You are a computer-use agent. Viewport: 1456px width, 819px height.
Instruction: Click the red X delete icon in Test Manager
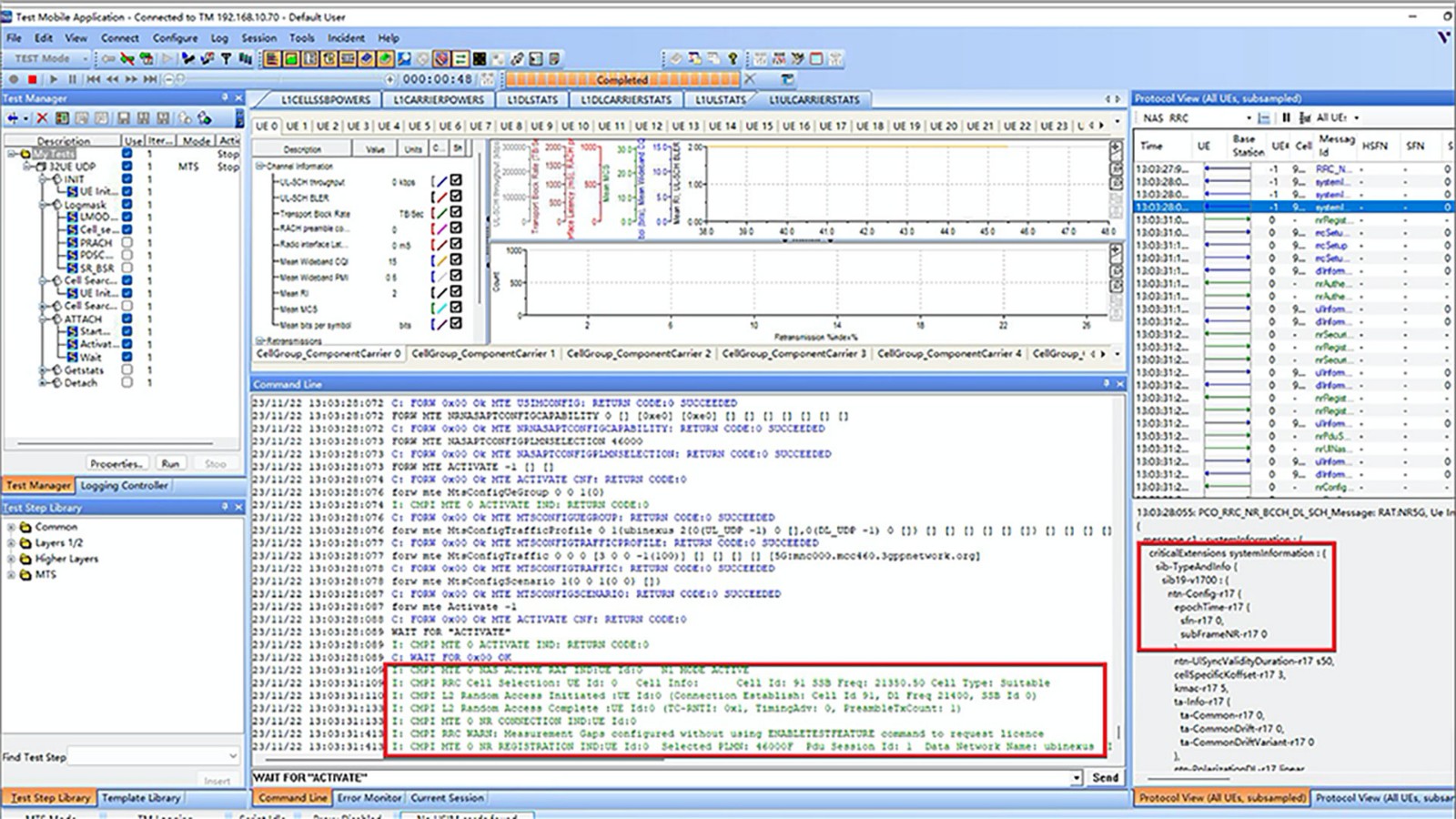41,118
